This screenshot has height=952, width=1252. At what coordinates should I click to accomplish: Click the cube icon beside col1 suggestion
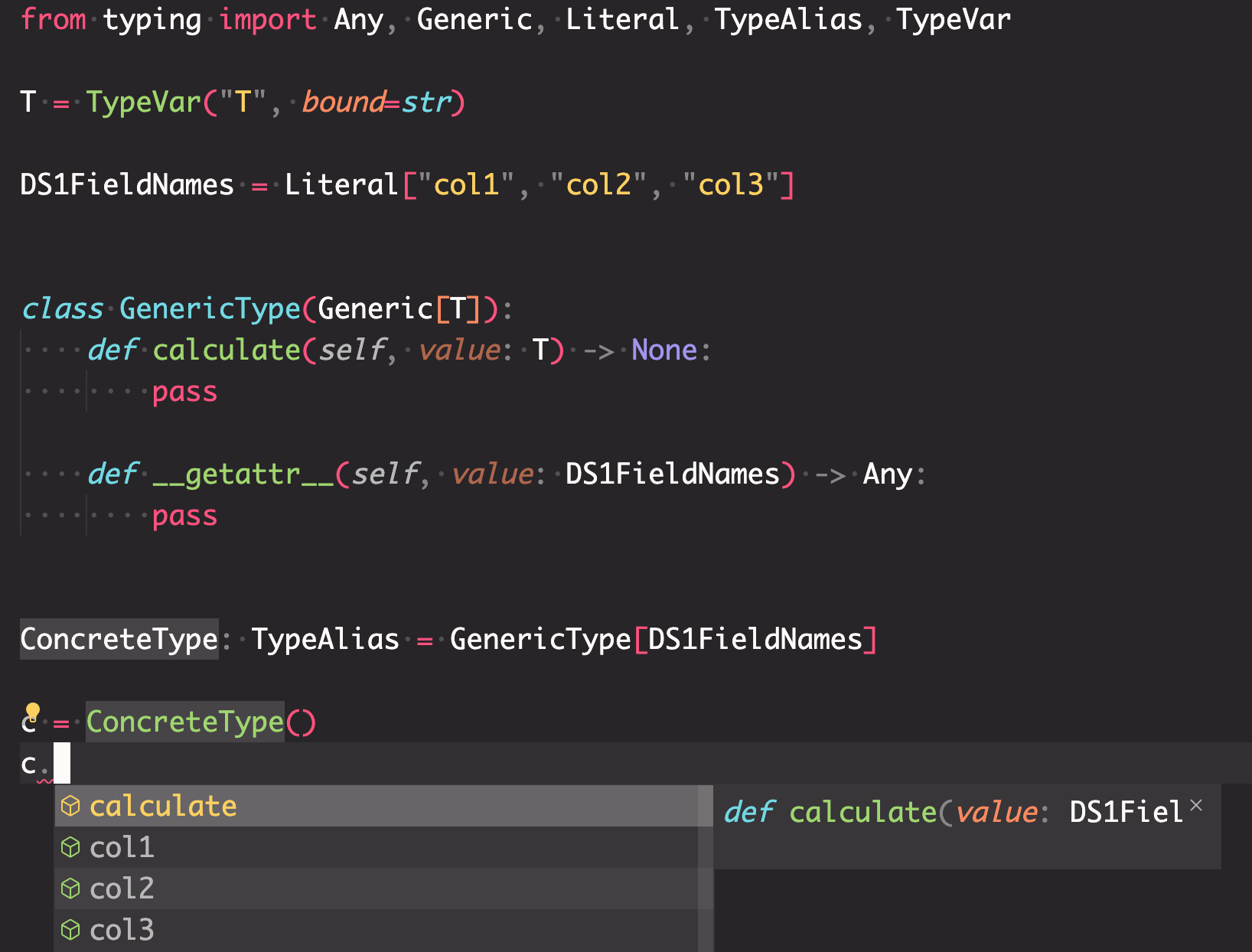click(x=70, y=847)
